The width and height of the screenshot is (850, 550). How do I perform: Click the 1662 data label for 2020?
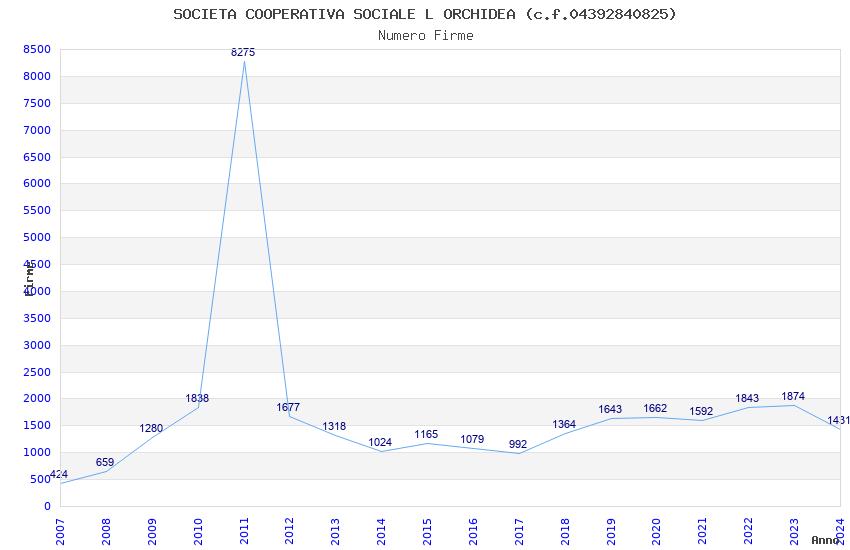(655, 409)
